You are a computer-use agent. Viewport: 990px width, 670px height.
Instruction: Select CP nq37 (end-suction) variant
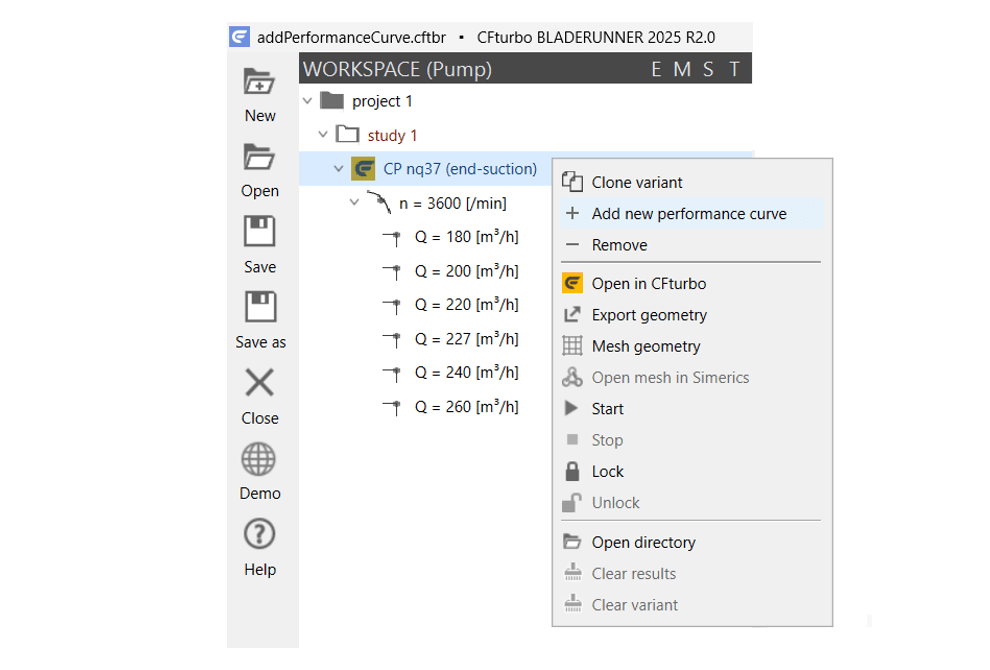460,169
